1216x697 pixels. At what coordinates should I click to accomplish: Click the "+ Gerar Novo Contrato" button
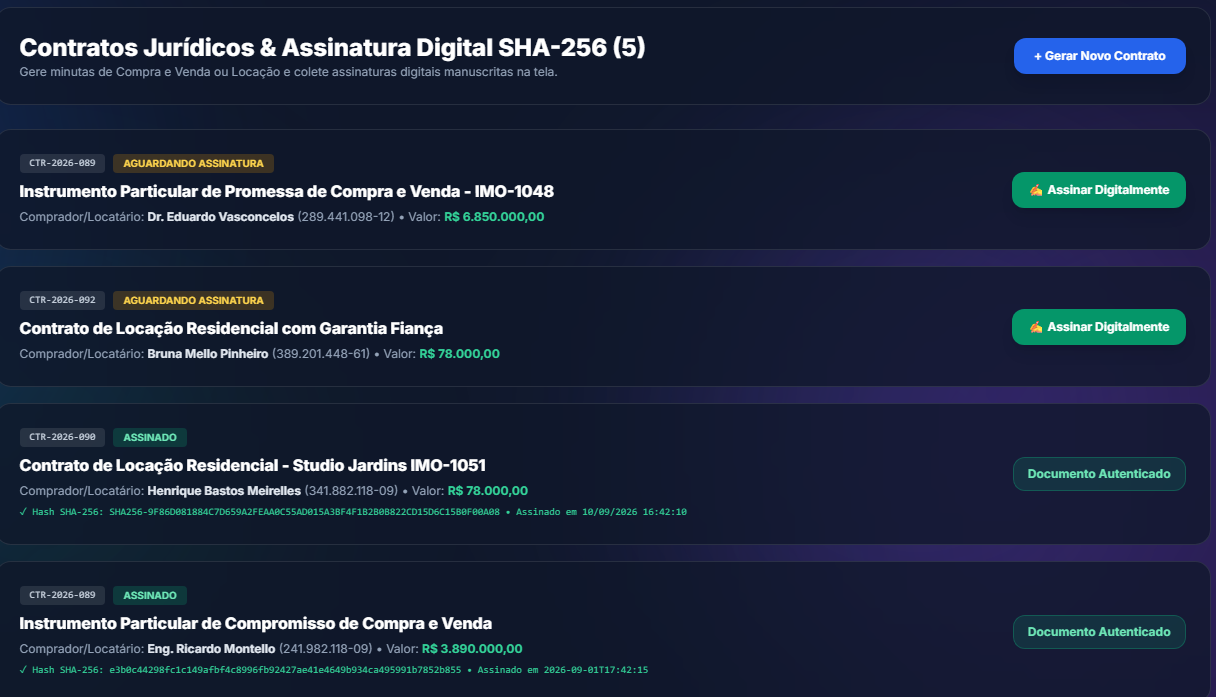pyautogui.click(x=1099, y=56)
